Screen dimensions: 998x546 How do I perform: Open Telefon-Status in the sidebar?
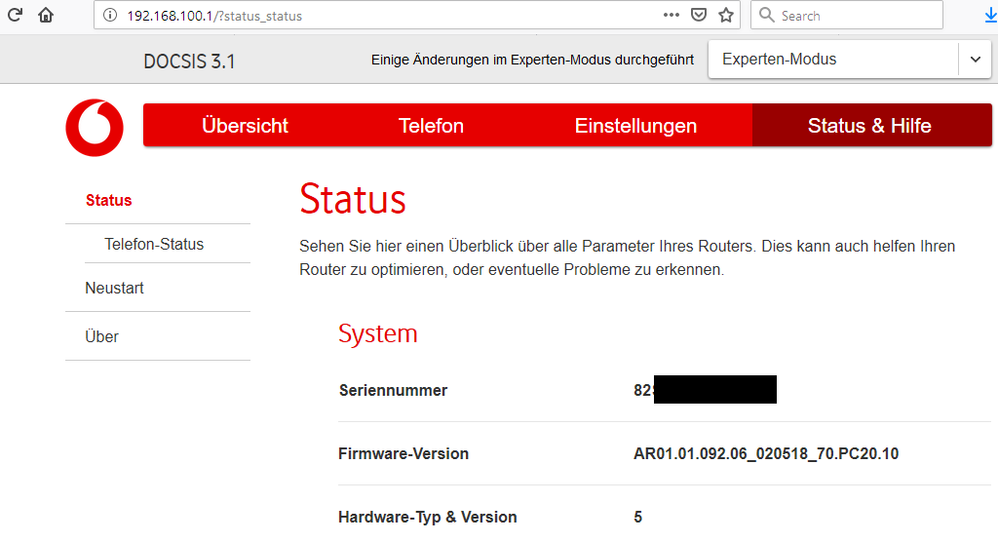click(x=154, y=244)
